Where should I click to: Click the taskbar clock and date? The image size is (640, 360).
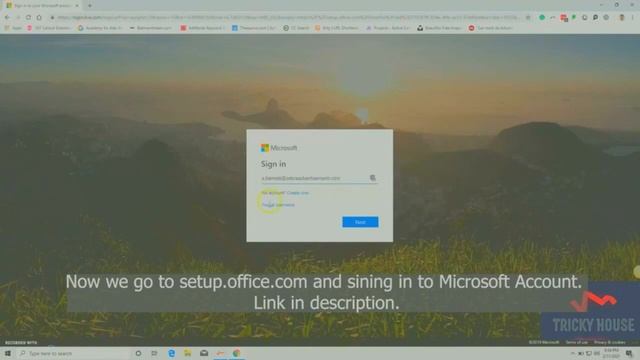pyautogui.click(x=611, y=353)
